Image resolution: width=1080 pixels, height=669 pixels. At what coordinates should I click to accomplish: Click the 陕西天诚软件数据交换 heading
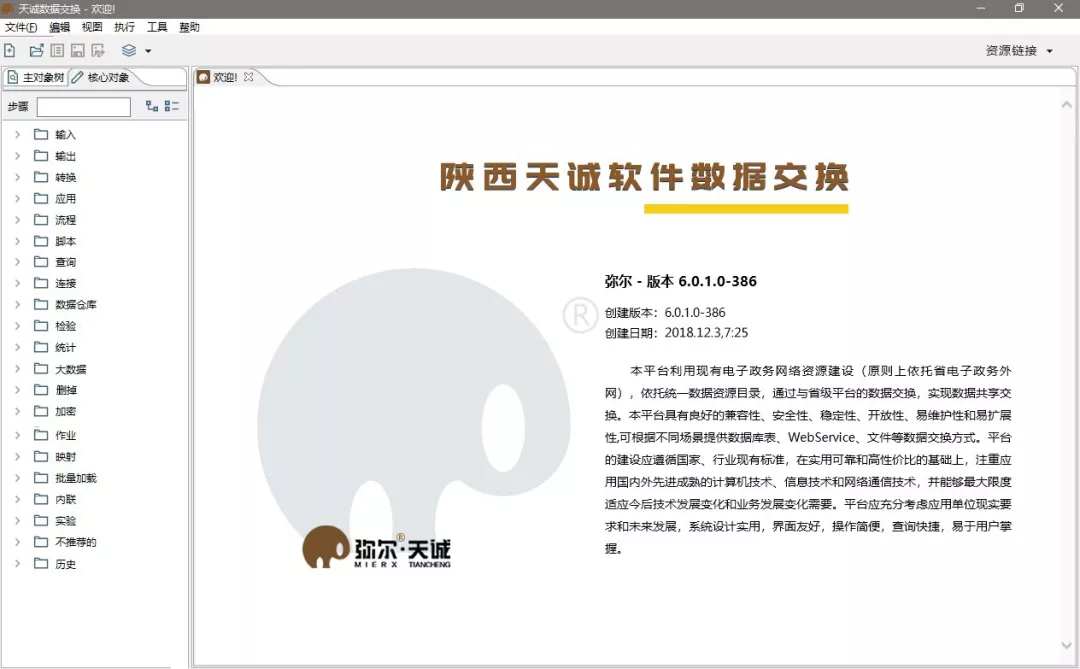pyautogui.click(x=644, y=177)
